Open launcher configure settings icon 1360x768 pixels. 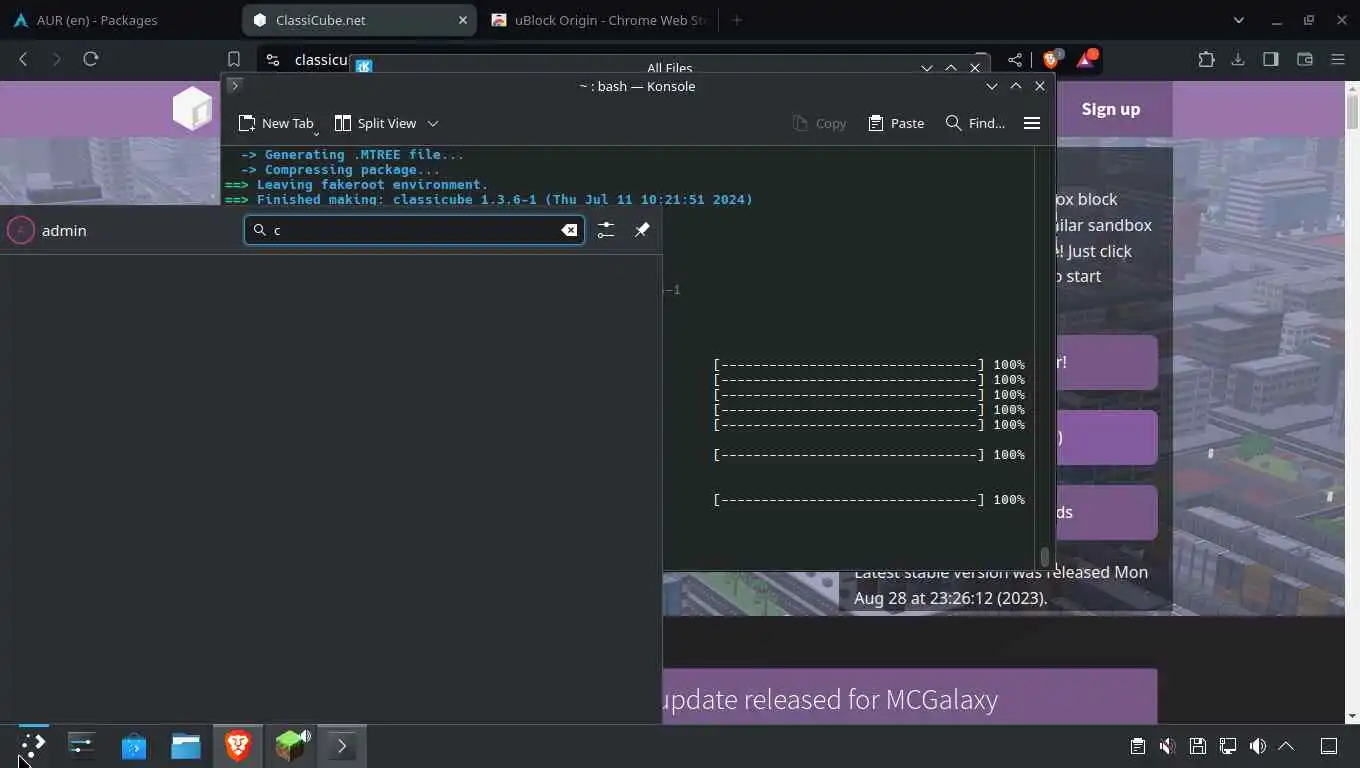tap(606, 230)
